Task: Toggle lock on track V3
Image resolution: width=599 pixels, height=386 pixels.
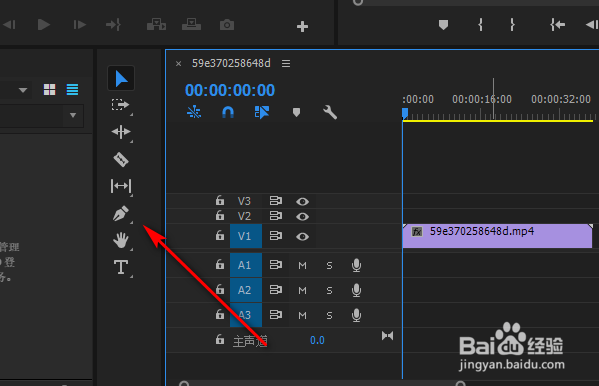Action: click(220, 200)
